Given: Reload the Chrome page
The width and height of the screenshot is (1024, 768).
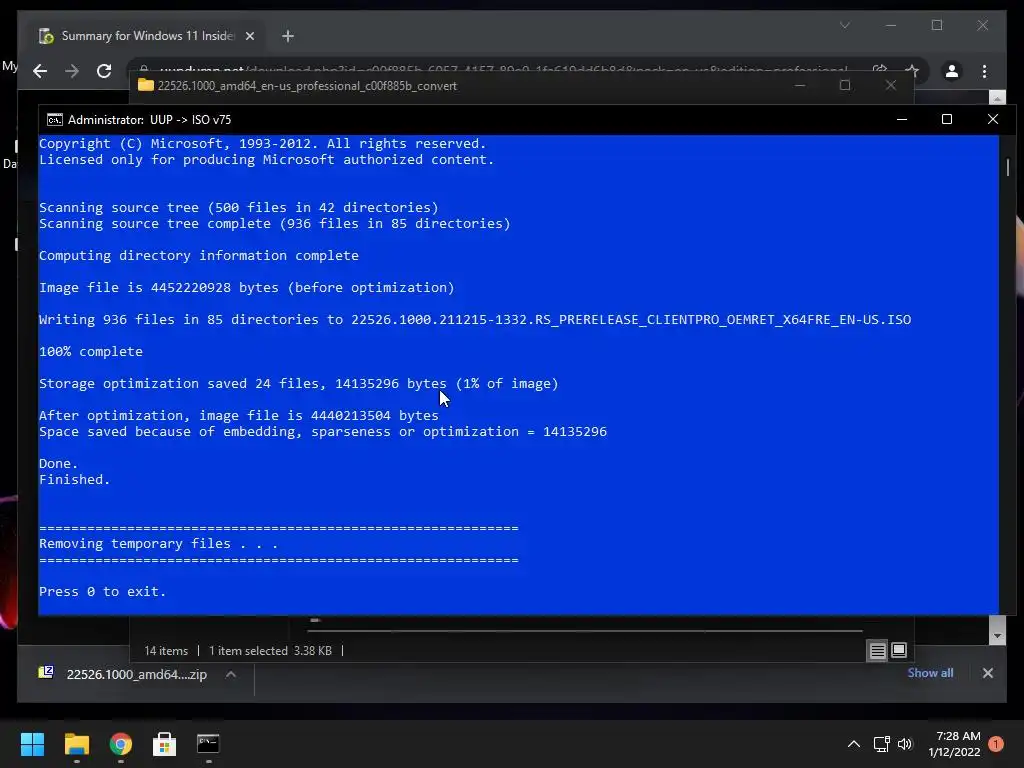Looking at the screenshot, I should (x=104, y=71).
